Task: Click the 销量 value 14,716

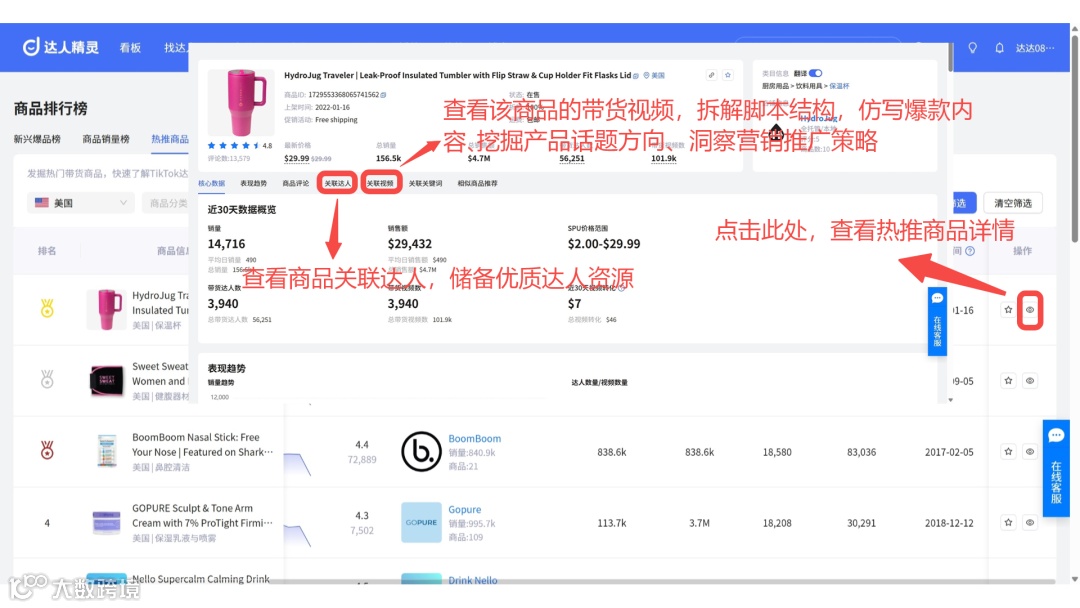Action: coord(226,244)
